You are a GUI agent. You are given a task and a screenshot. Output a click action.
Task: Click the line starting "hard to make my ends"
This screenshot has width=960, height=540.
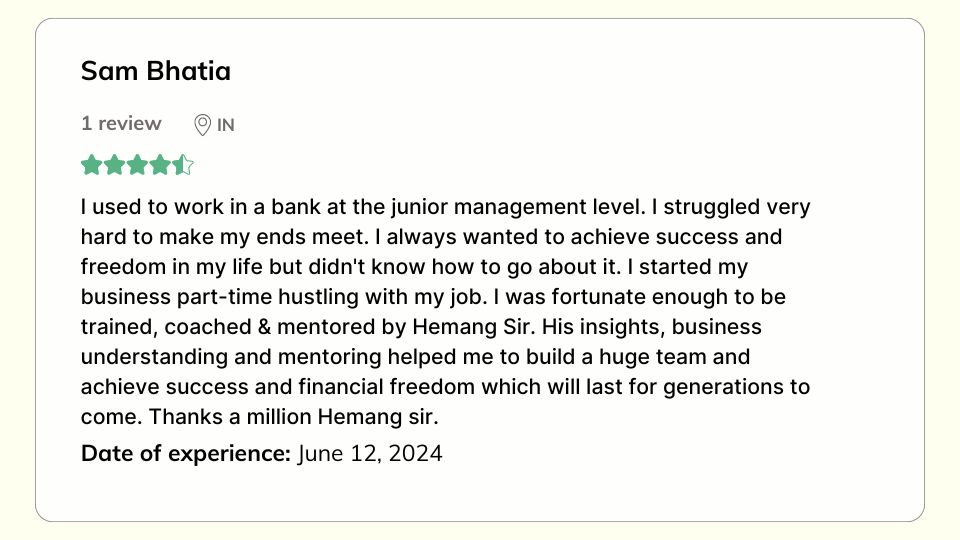(x=431, y=238)
